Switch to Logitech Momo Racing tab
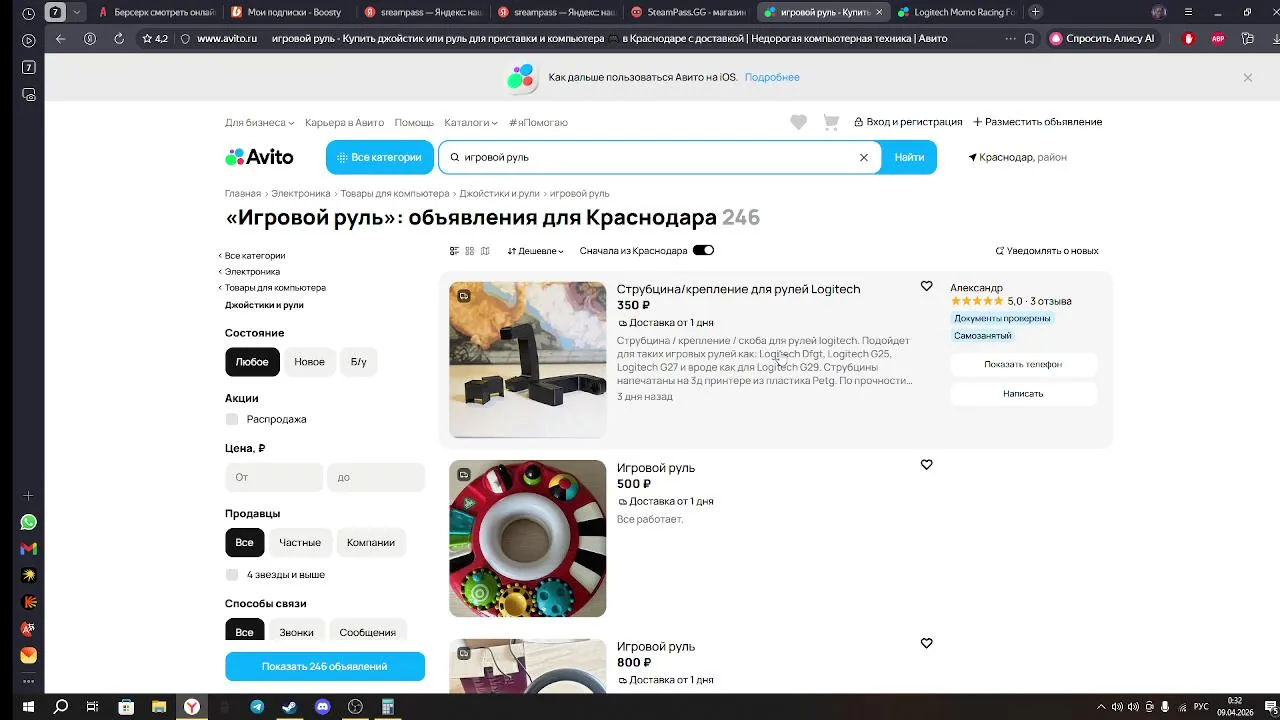The height and width of the screenshot is (720, 1280). point(955,12)
